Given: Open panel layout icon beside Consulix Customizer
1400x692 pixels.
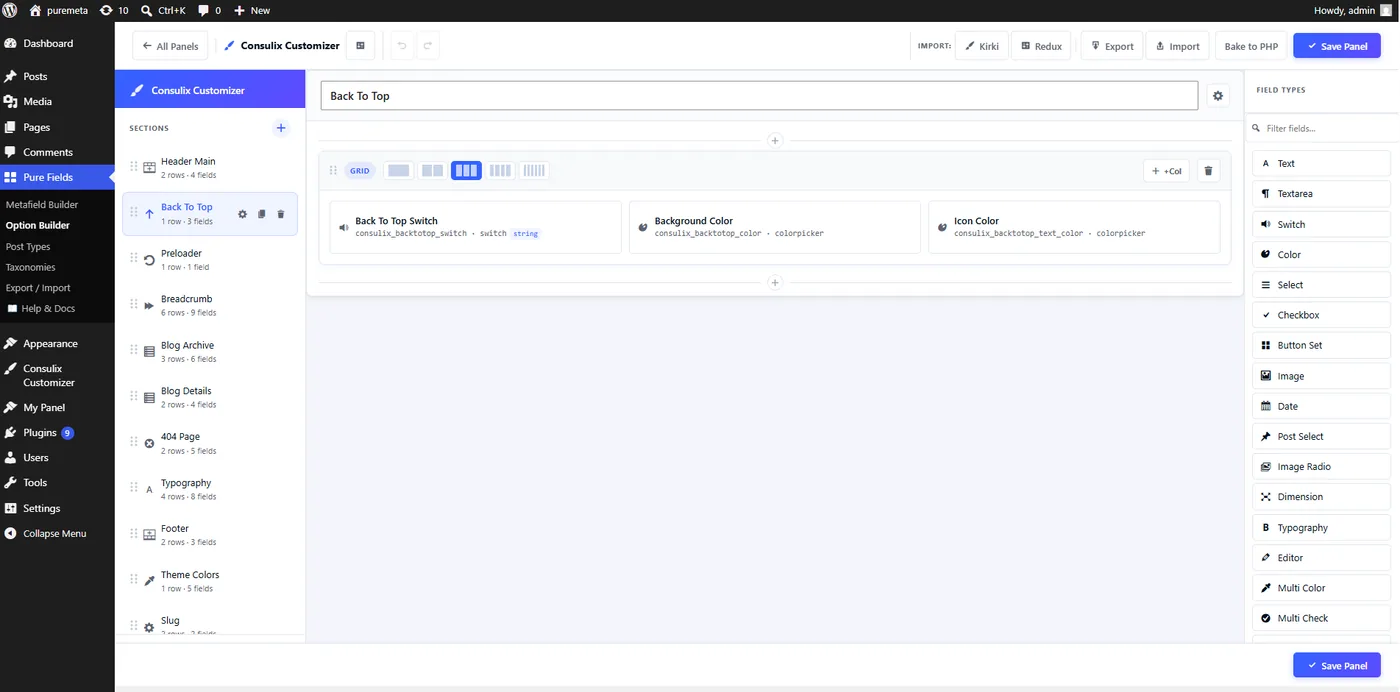Looking at the screenshot, I should click(x=360, y=46).
